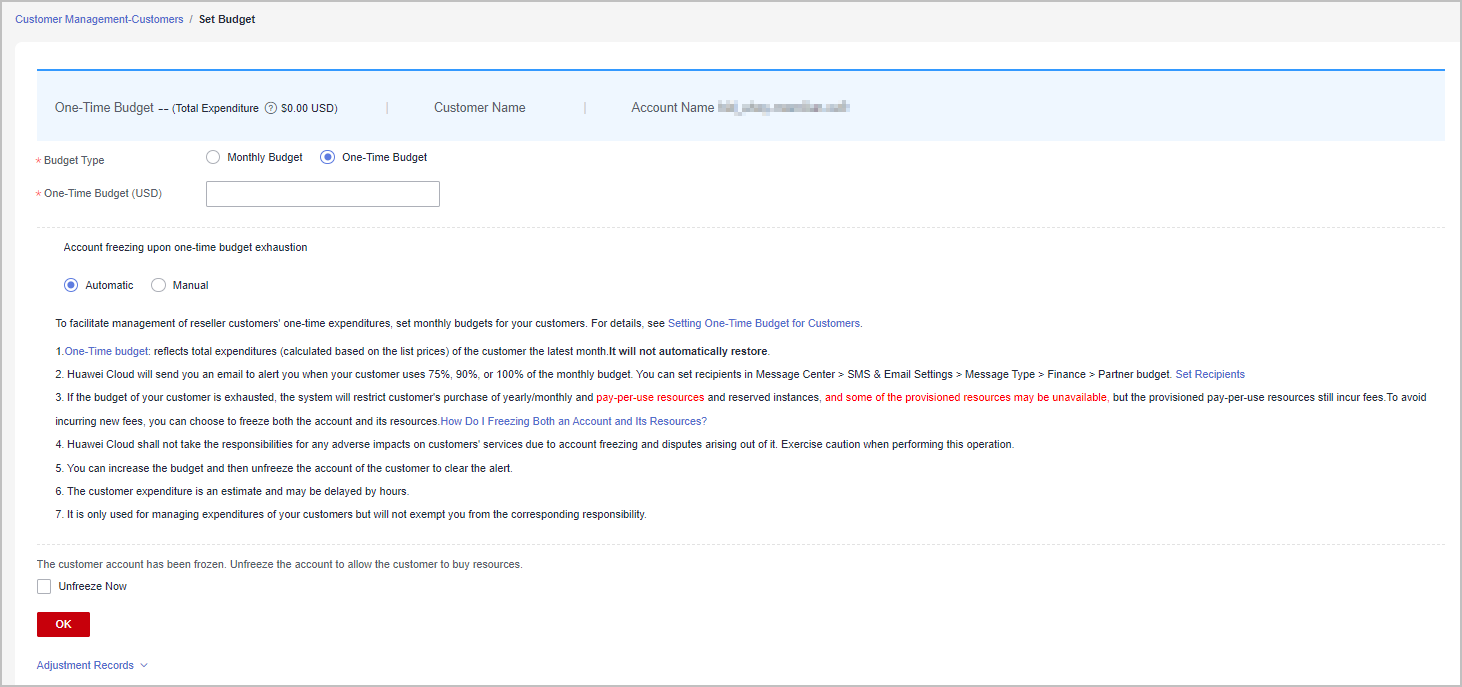The image size is (1462, 687).
Task: Click the One-Time Budget heading in summary bar
Action: click(x=104, y=107)
